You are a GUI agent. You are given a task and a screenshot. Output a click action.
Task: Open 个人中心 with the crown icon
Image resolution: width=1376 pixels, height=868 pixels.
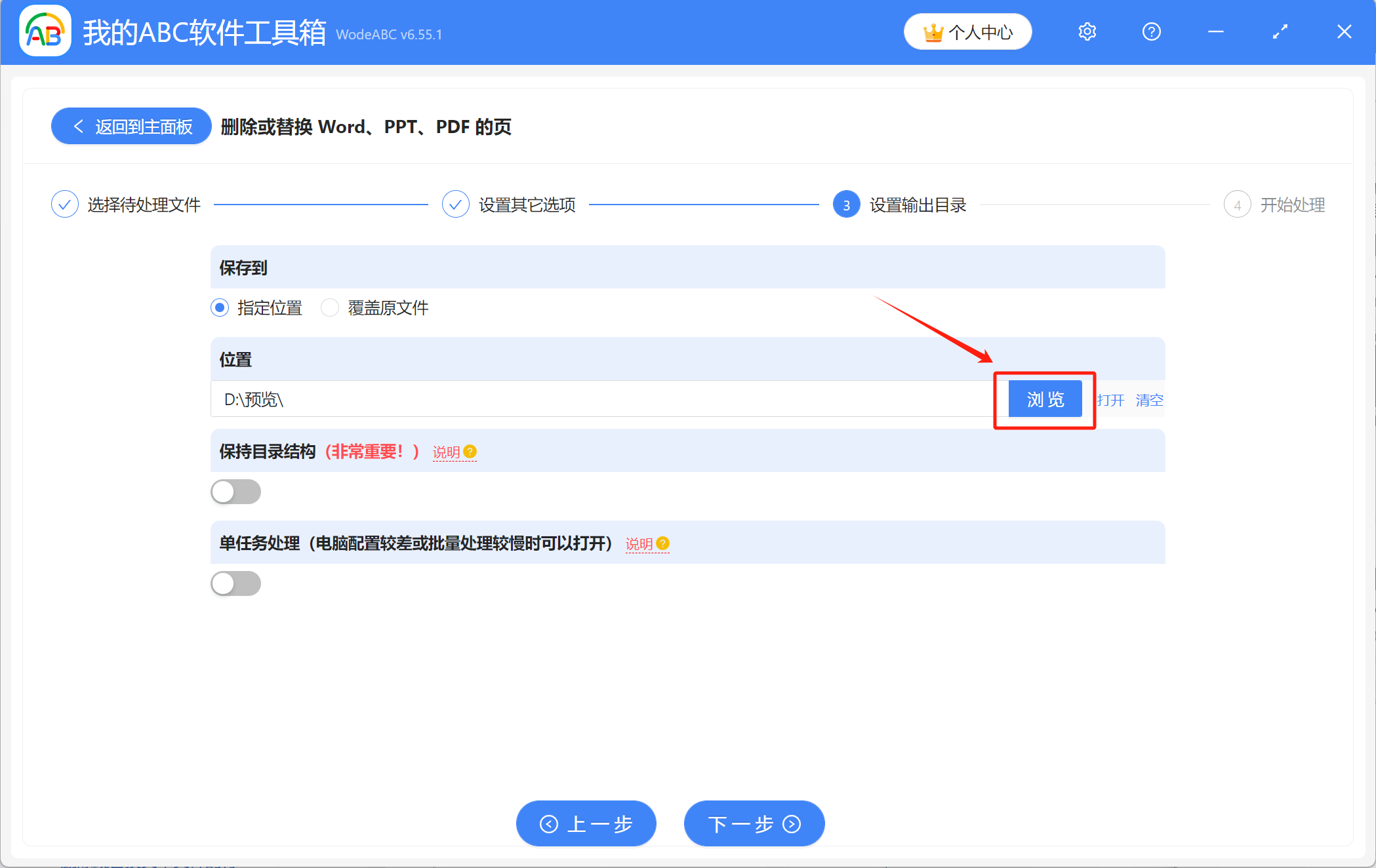pyautogui.click(x=967, y=31)
